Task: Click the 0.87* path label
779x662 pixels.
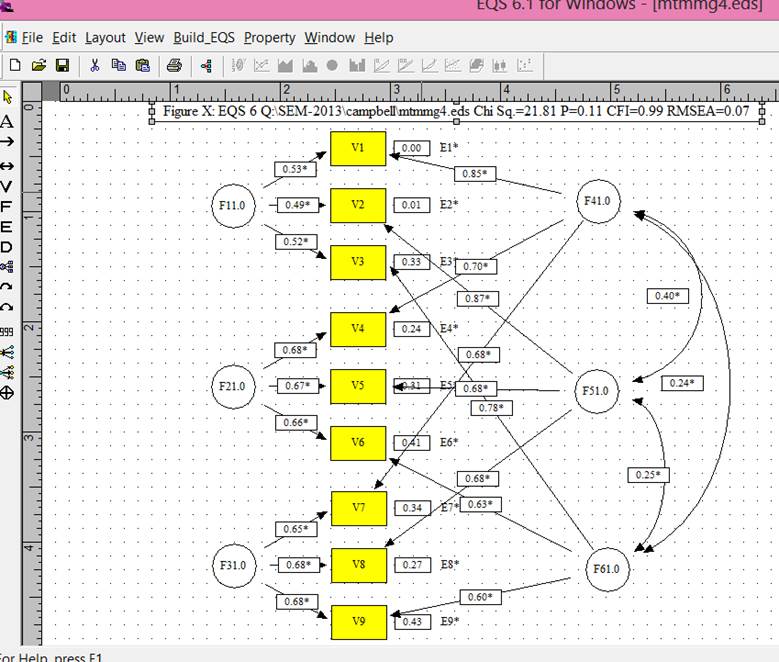Action: [478, 299]
